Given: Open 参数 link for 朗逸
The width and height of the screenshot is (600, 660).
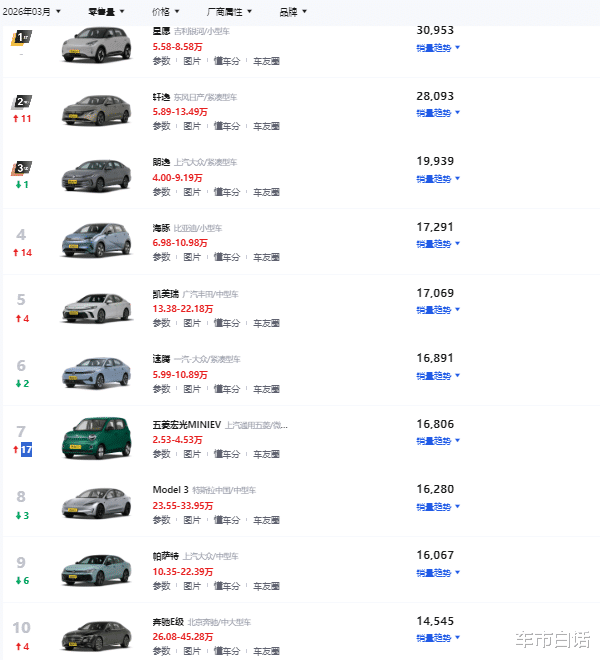Looking at the screenshot, I should tap(162, 192).
